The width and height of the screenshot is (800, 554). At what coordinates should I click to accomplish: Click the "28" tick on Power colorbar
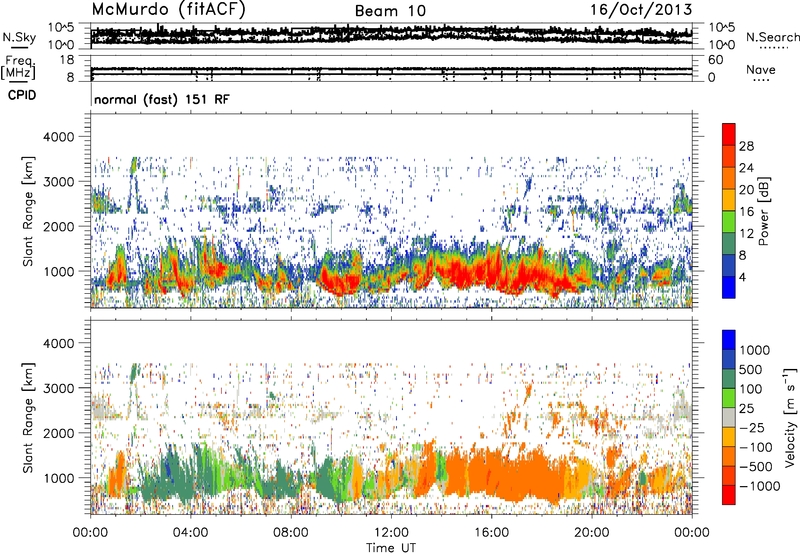tap(746, 146)
